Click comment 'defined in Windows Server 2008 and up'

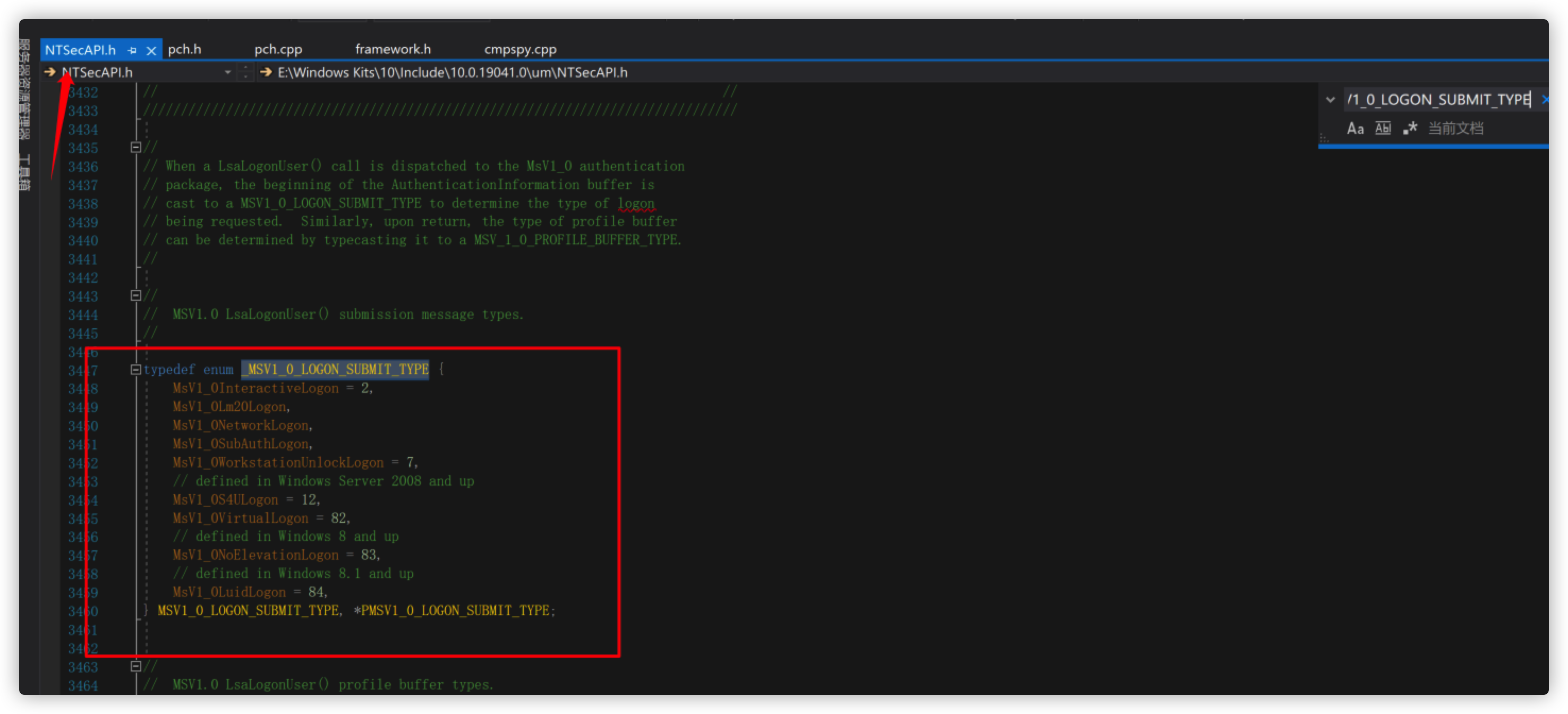pyautogui.click(x=323, y=481)
